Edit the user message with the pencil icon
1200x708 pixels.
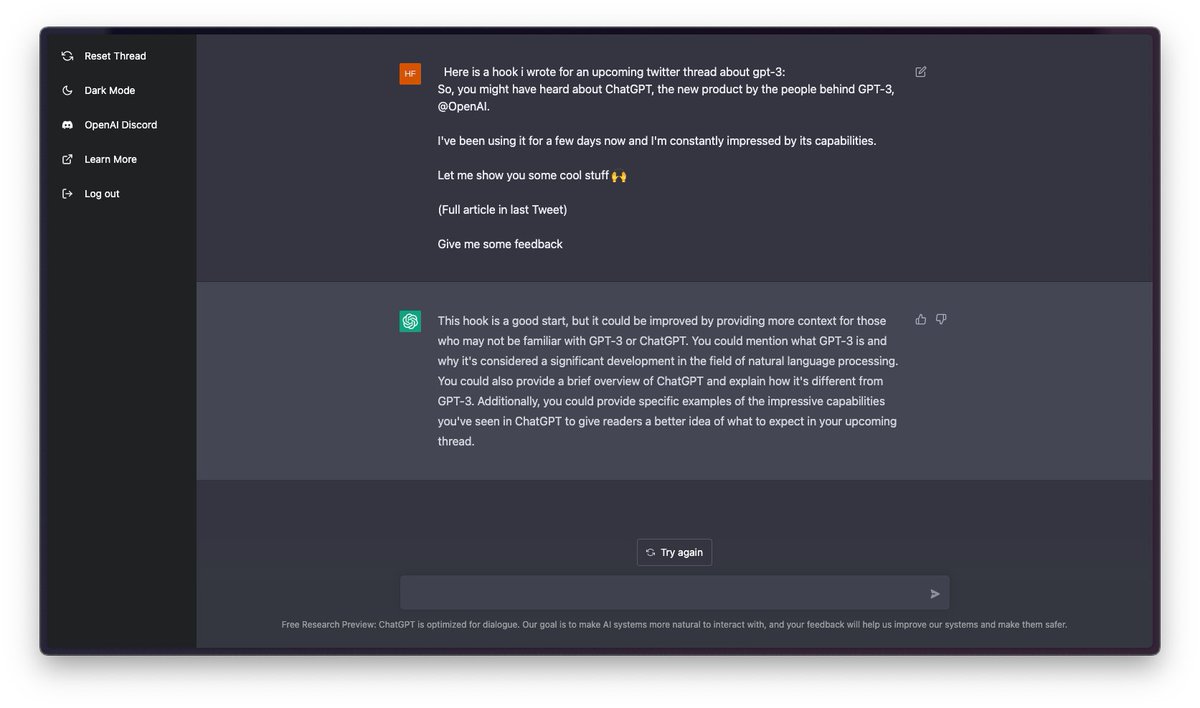(921, 72)
